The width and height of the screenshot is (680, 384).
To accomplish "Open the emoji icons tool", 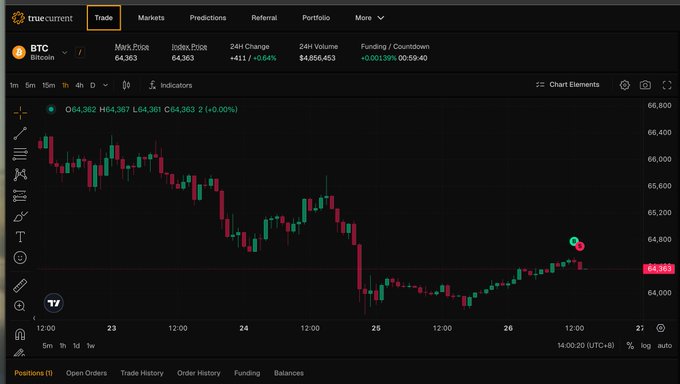I will (20, 257).
